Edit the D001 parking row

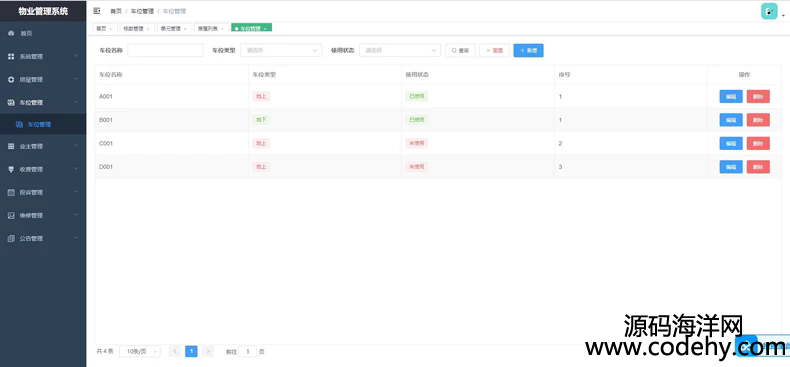(731, 167)
